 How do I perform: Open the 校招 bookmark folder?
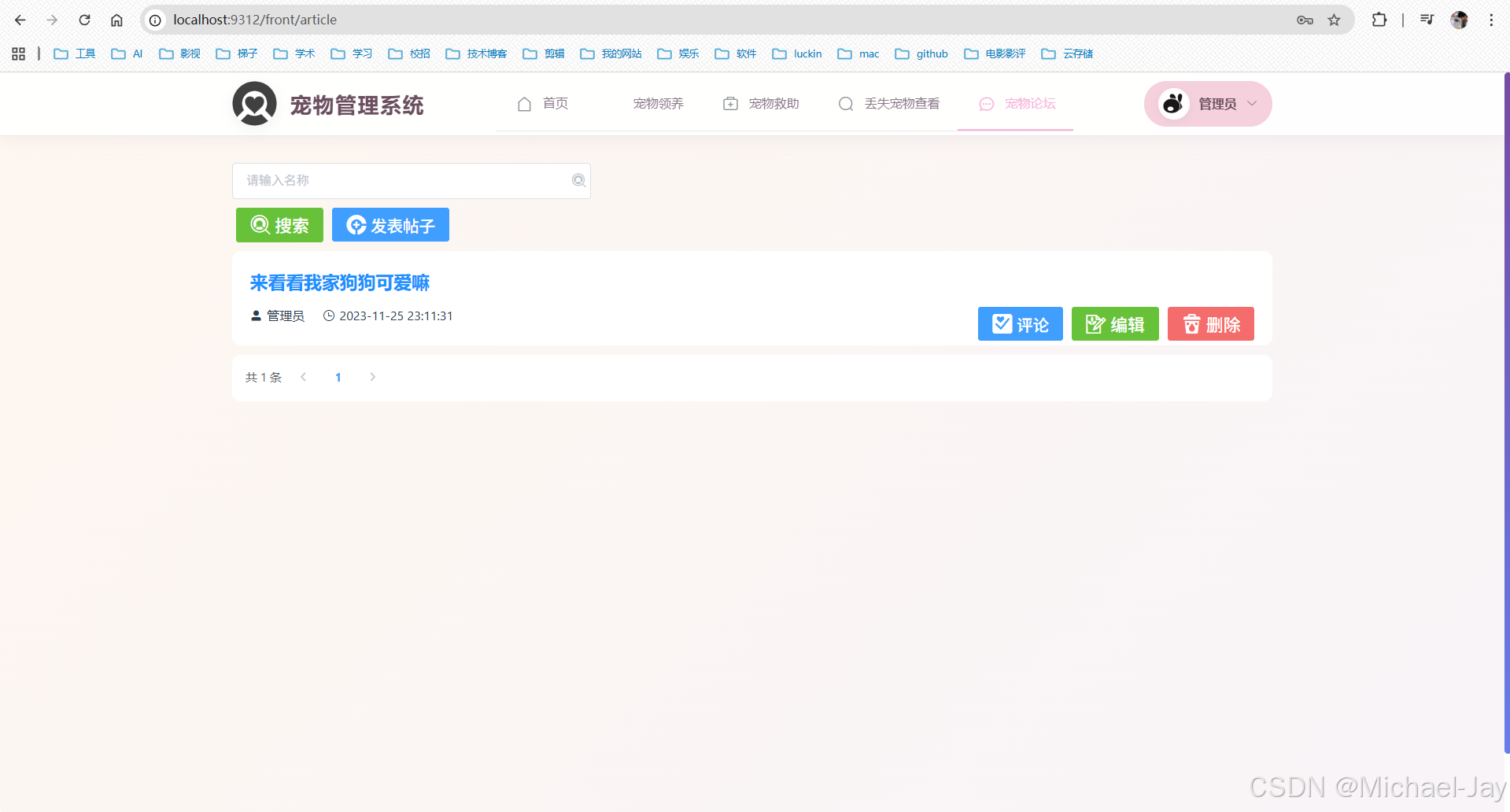tap(409, 54)
